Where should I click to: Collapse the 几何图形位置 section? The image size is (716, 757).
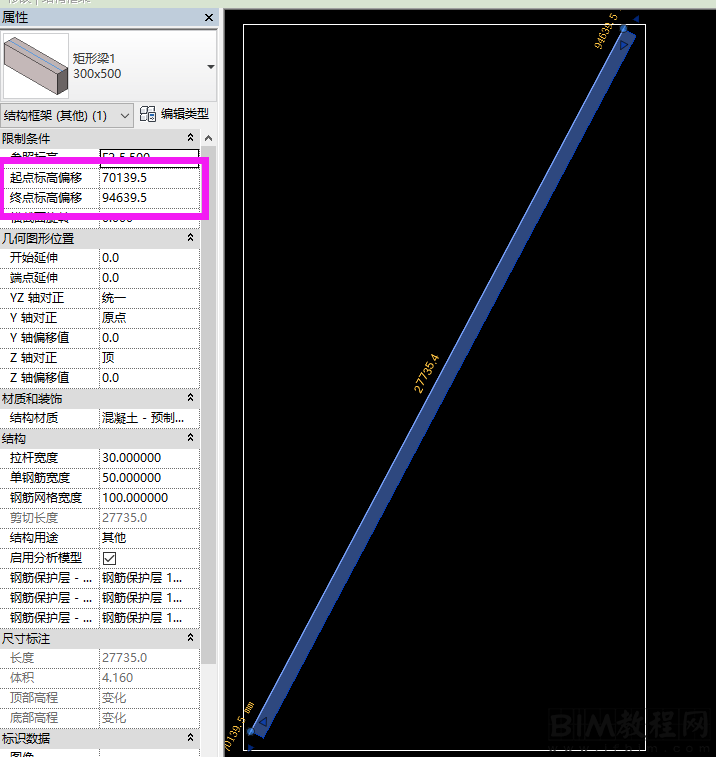[190, 238]
